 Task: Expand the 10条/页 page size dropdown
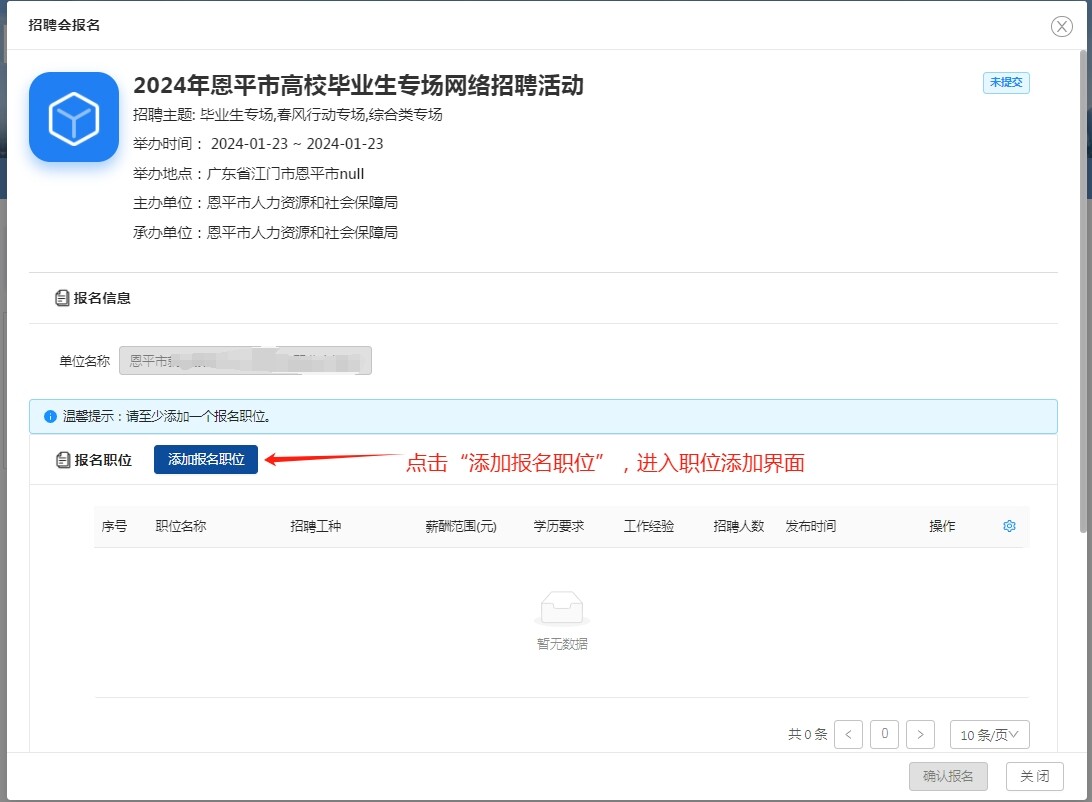coord(989,735)
